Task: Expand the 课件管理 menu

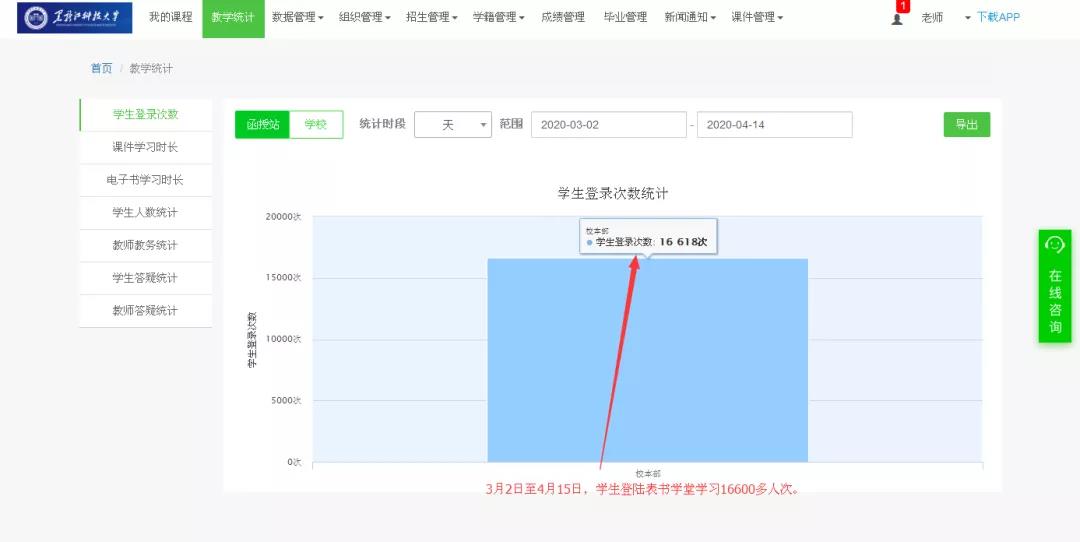Action: (757, 18)
